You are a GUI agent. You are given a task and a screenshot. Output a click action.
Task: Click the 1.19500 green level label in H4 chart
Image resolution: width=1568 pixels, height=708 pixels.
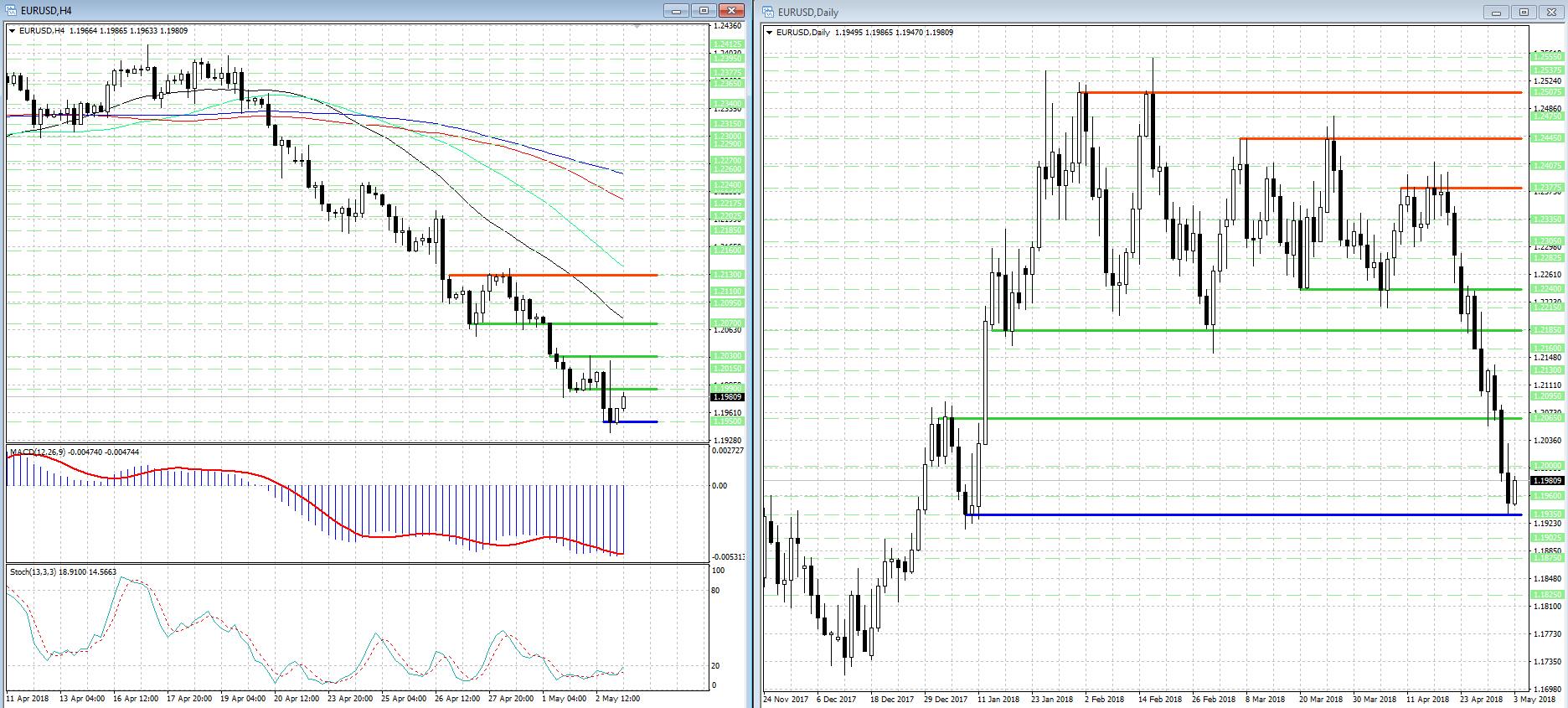pos(727,421)
